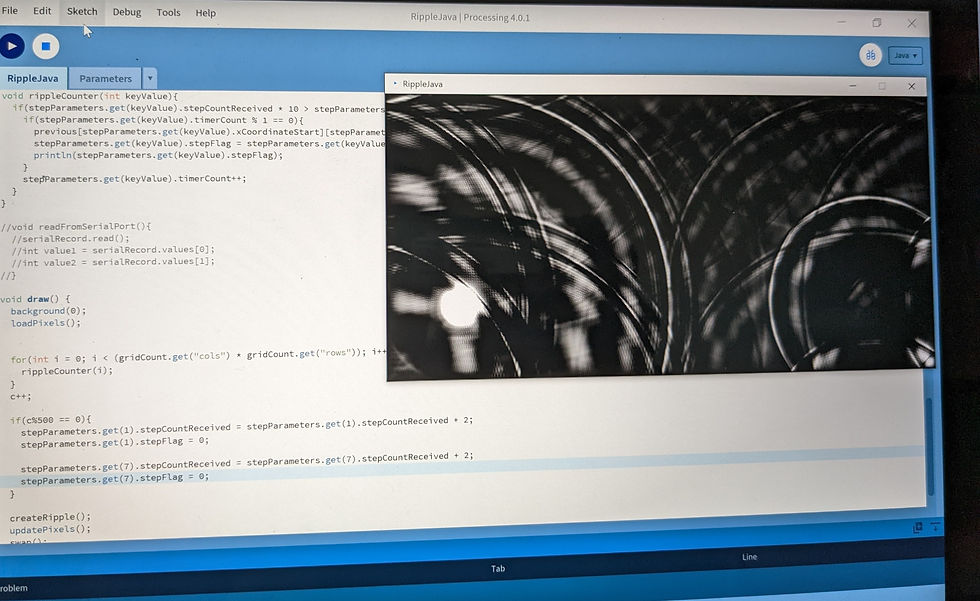Switch to the Parameters tab

click(105, 78)
